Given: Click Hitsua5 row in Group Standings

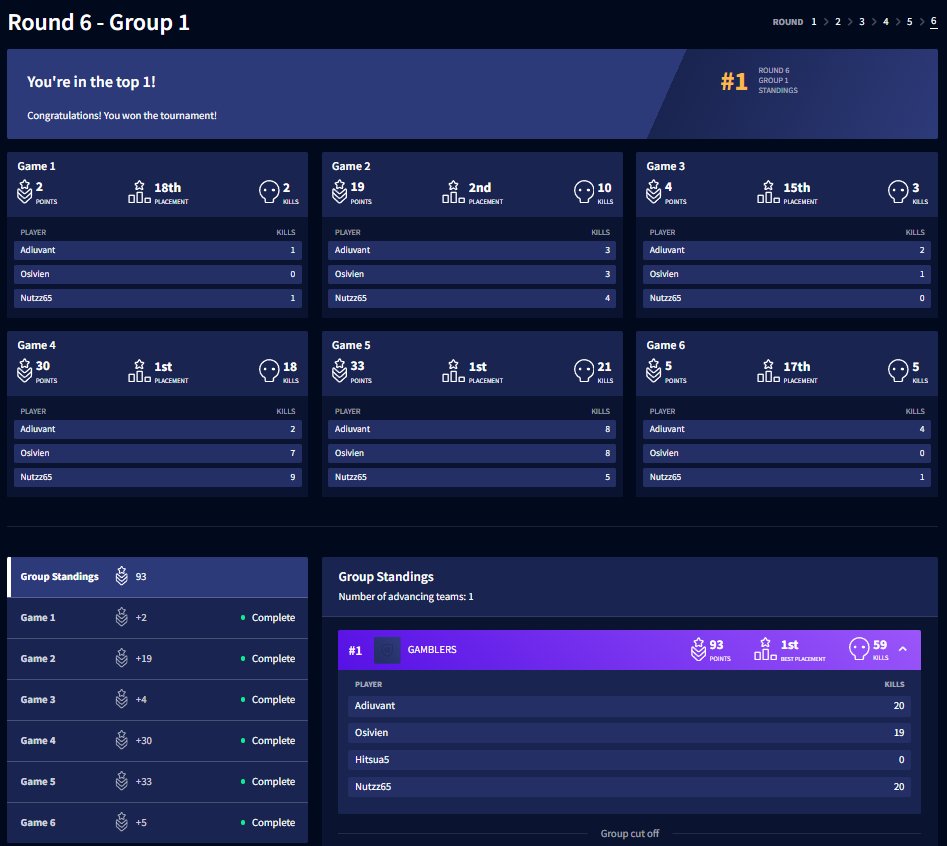Looking at the screenshot, I should coord(629,760).
